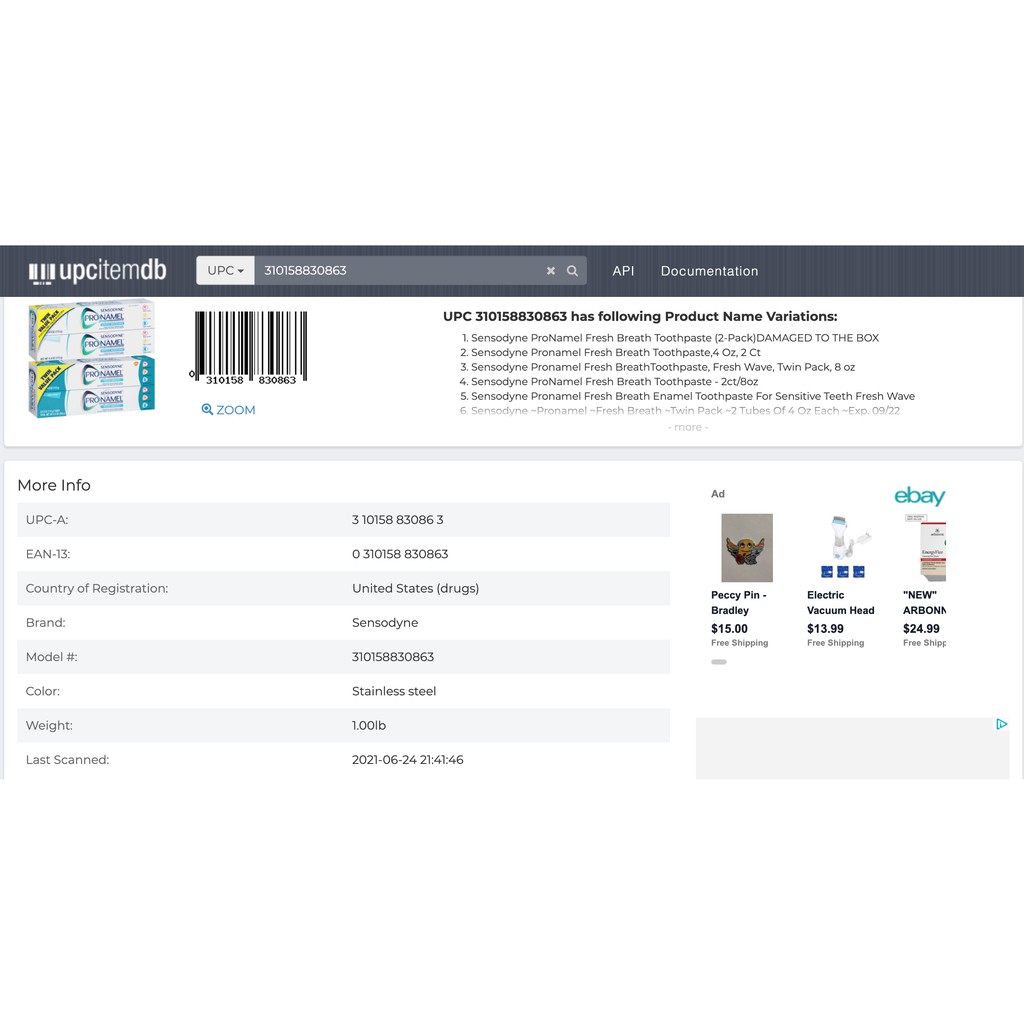Click into the UPC search input field
Image resolution: width=1024 pixels, height=1024 pixels.
coord(400,271)
